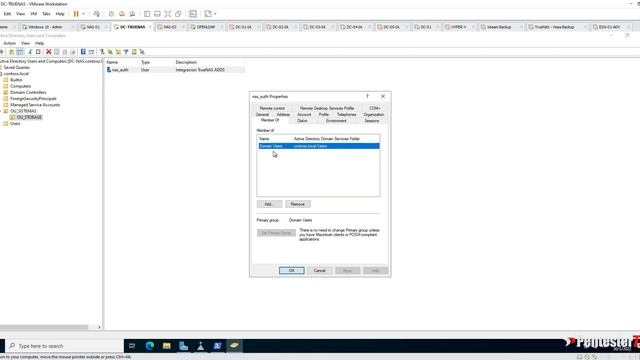Screen dimensions: 640x360
Task: Open the VMware Edit menu
Action: tap(7, 14)
